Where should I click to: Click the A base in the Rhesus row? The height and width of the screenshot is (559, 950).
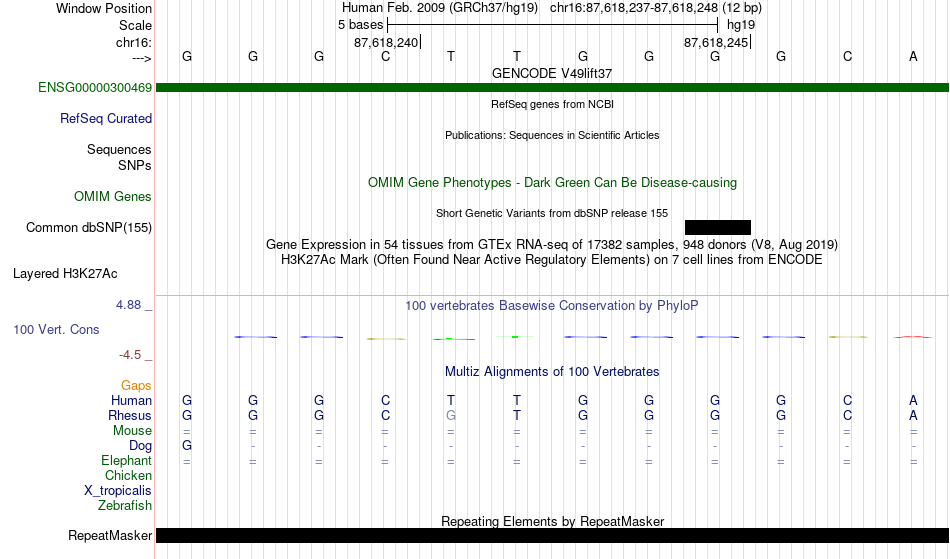point(913,415)
